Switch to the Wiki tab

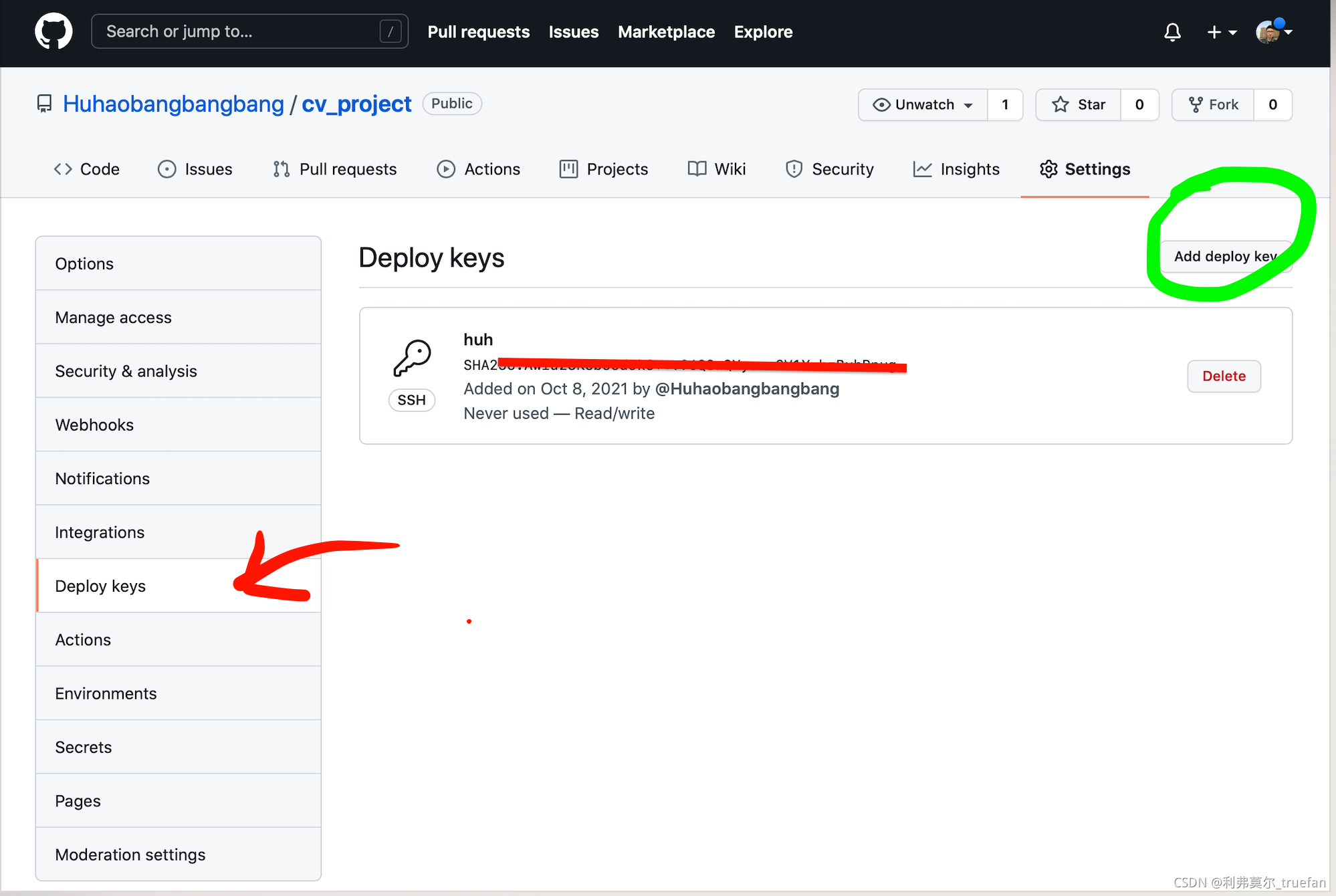[730, 169]
